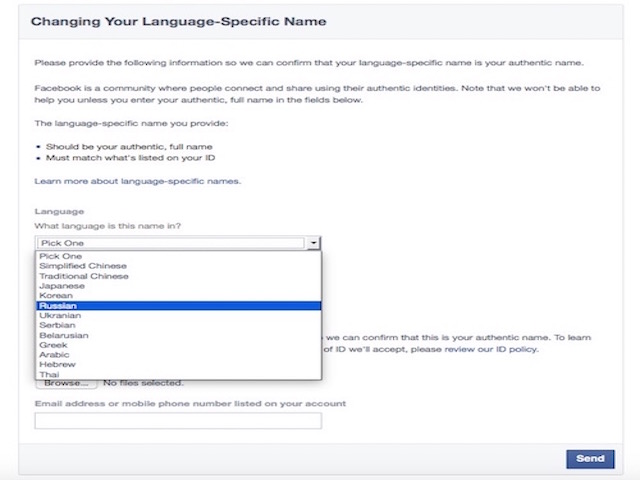Select Traditional Chinese option

tap(178, 276)
